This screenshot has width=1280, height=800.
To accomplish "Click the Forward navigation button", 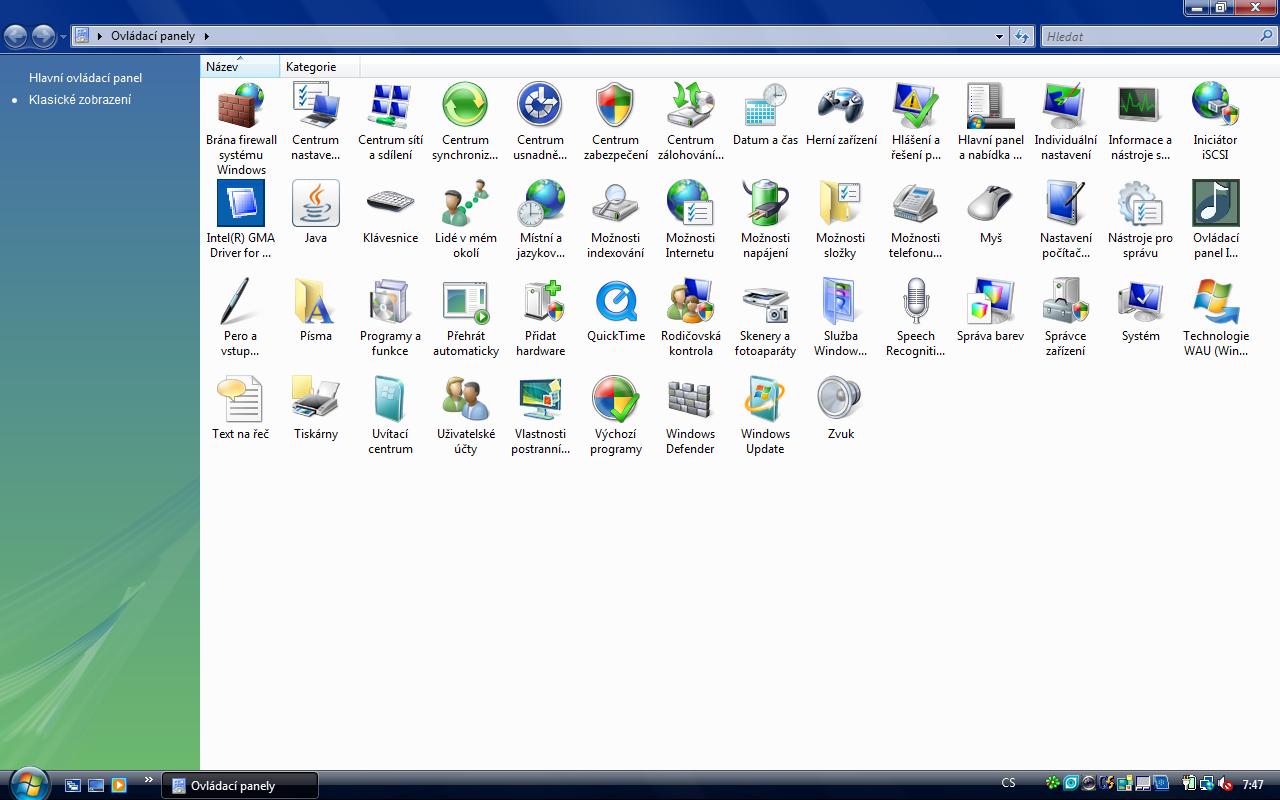I will [43, 37].
